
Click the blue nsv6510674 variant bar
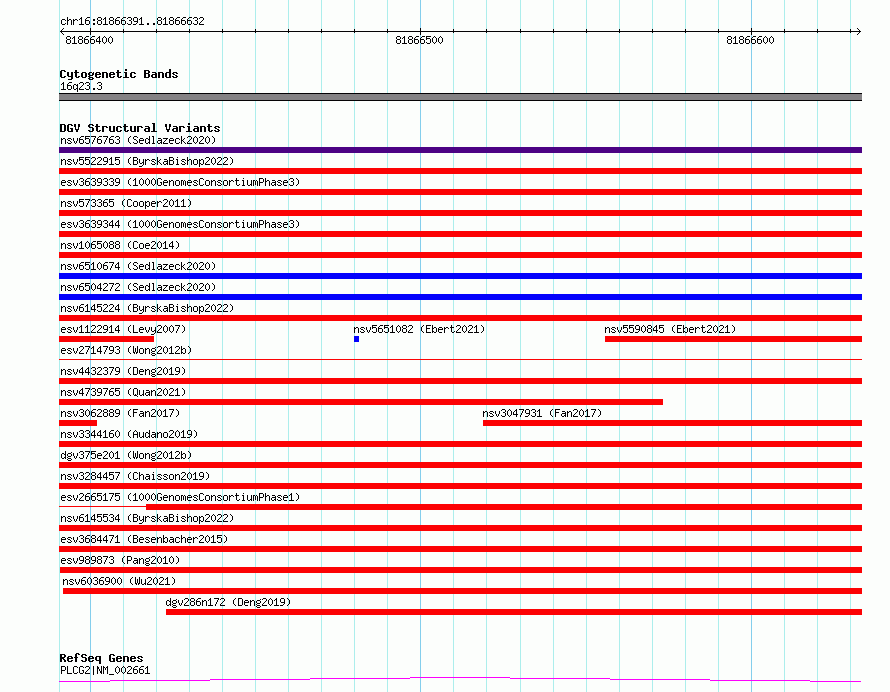click(460, 276)
